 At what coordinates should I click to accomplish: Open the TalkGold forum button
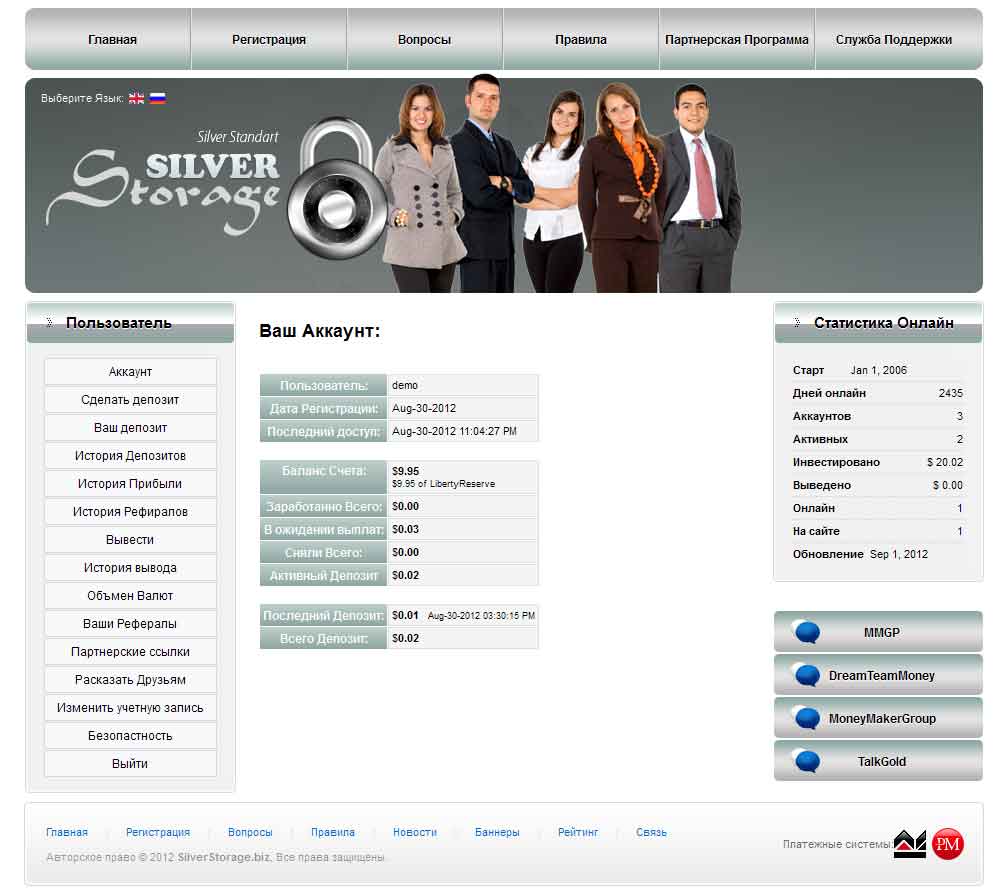tap(879, 761)
